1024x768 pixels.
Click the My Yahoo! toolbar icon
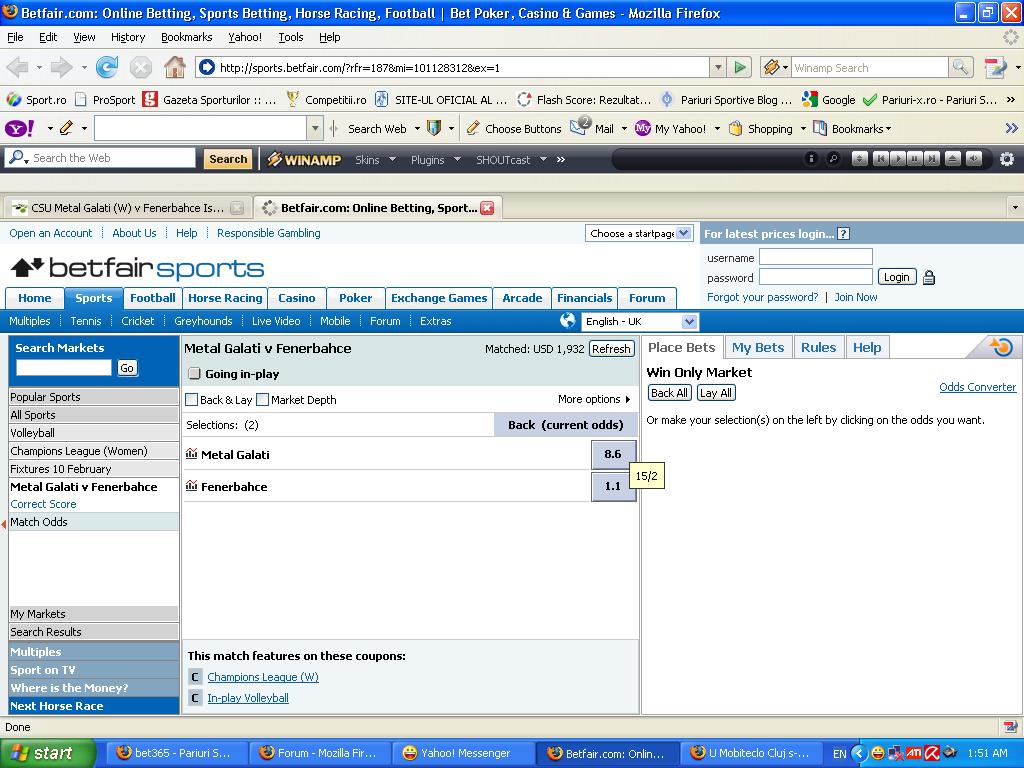coord(643,129)
